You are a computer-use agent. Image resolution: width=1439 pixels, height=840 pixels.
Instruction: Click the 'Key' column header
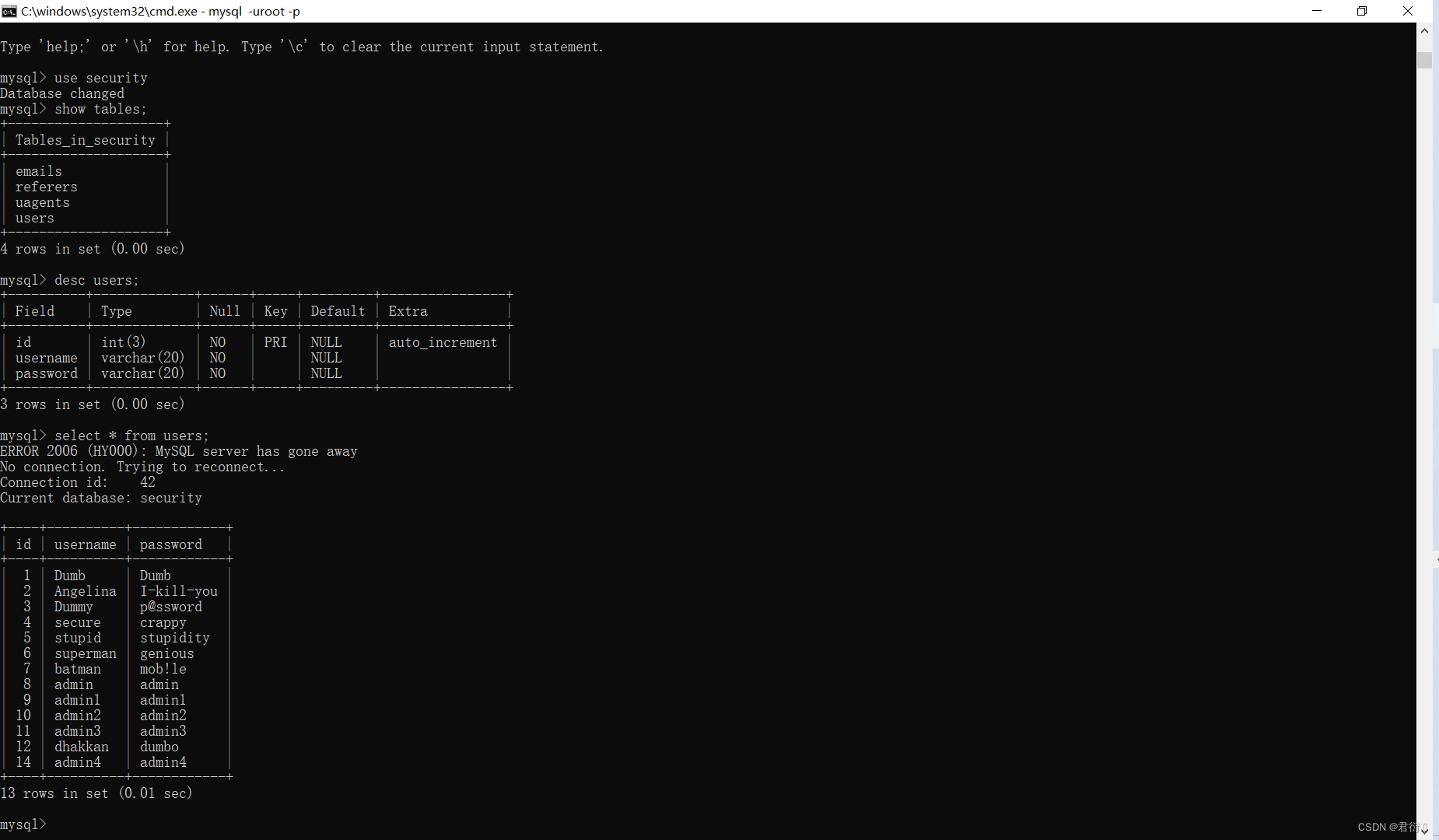click(x=275, y=311)
